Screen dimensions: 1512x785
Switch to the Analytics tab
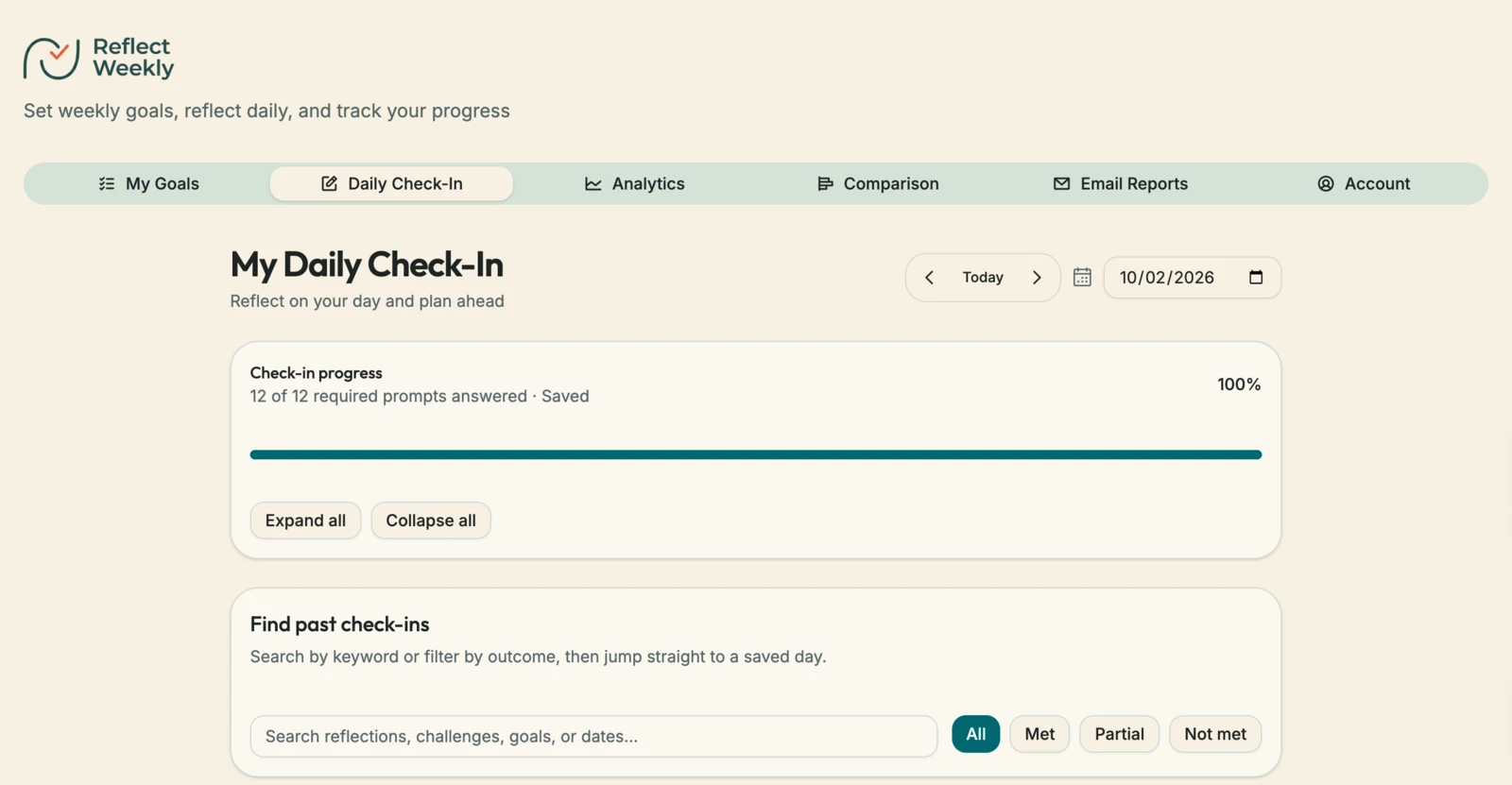(634, 184)
